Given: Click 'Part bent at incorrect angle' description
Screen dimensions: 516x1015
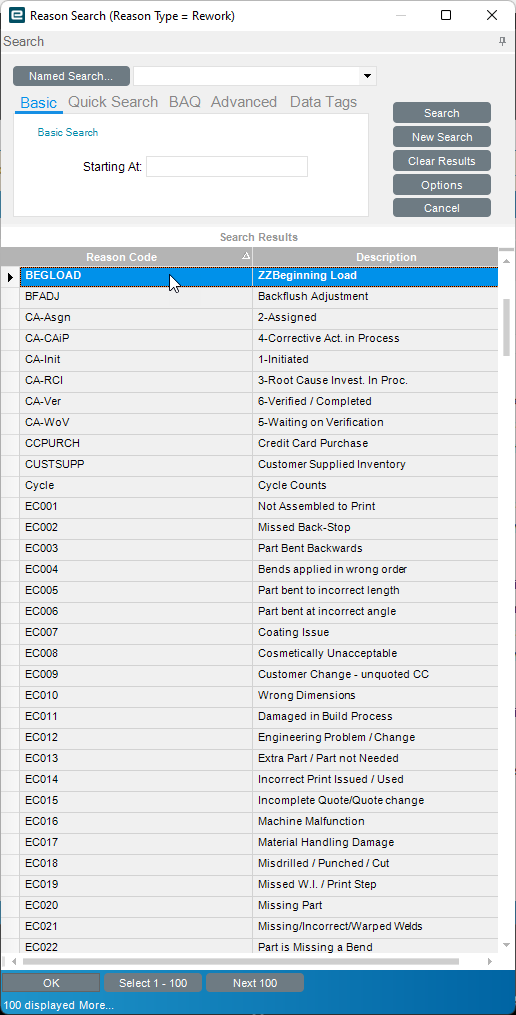Looking at the screenshot, I should 327,612.
